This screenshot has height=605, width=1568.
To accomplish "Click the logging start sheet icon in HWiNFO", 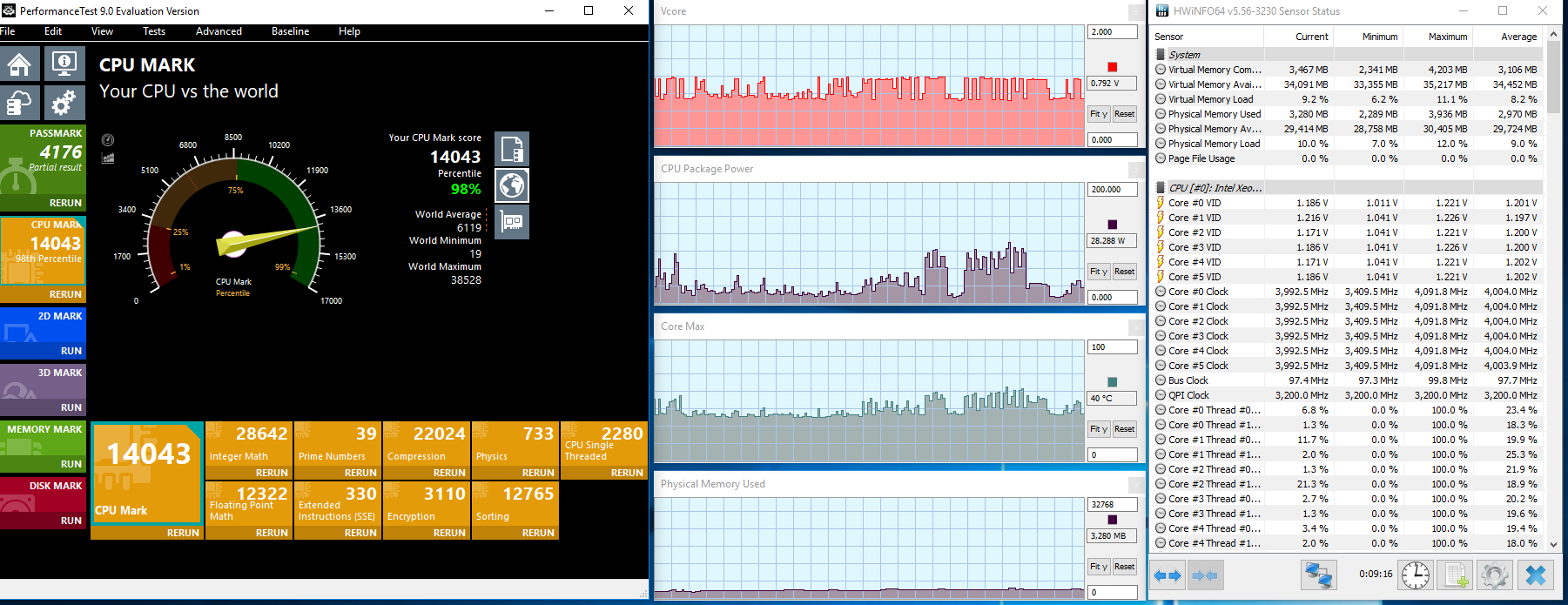I will (1455, 575).
